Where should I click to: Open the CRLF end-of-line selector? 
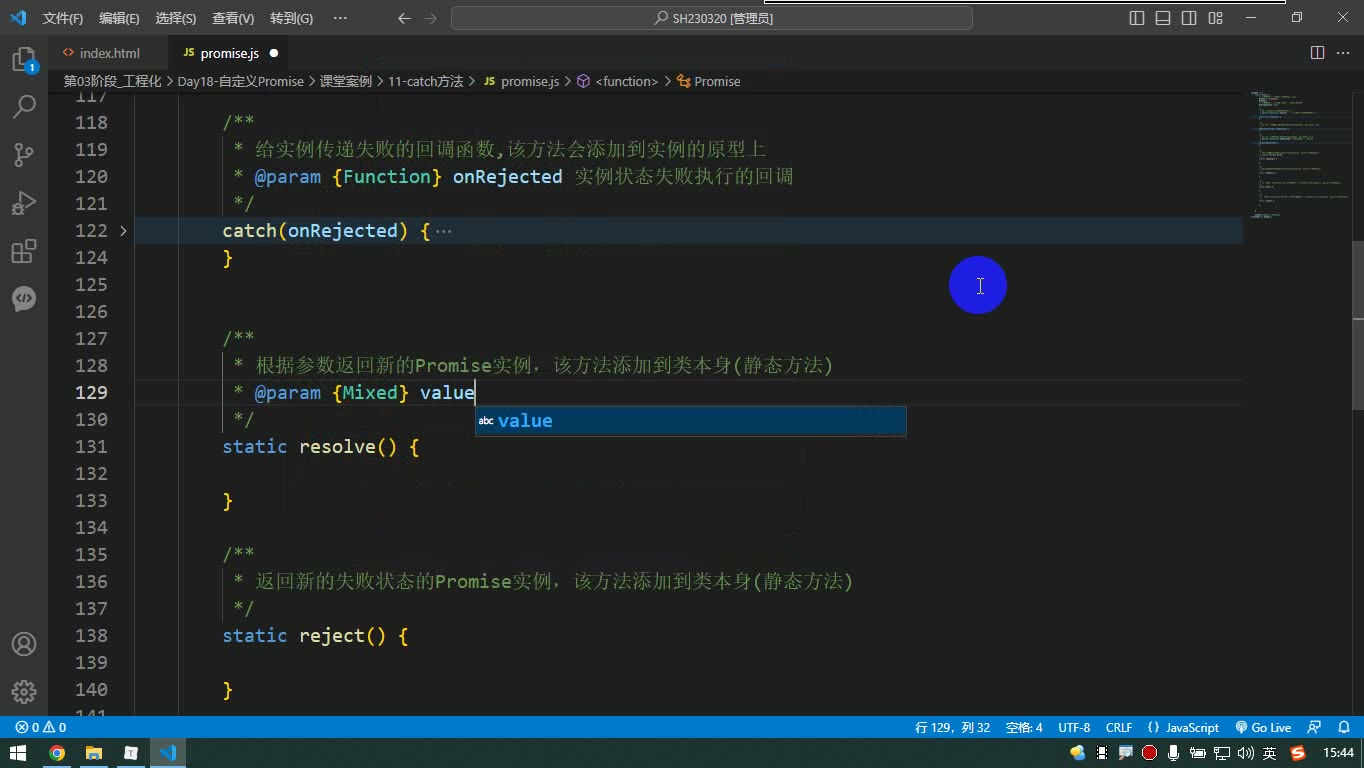pyautogui.click(x=1119, y=728)
